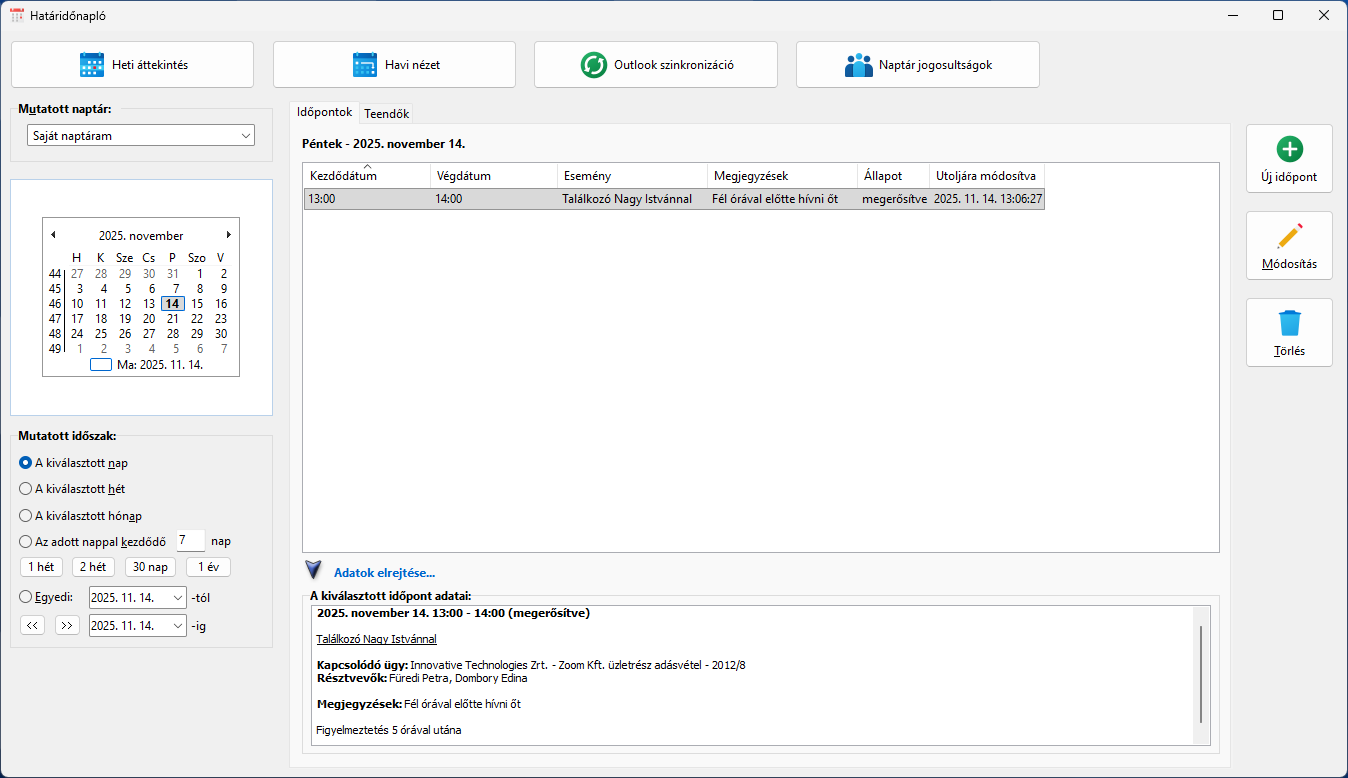Delete the appointment with the Törlés trash icon

coord(1289,324)
